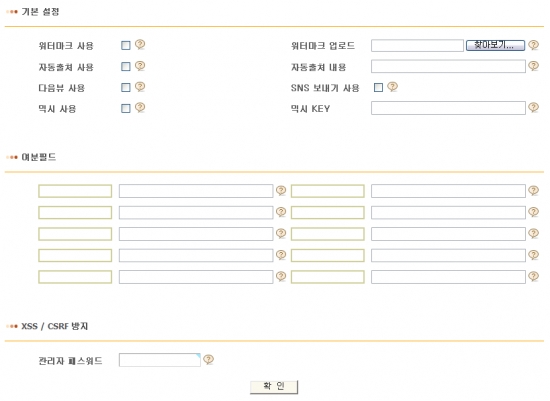Click into the 믹시 KEY text field

click(x=448, y=108)
